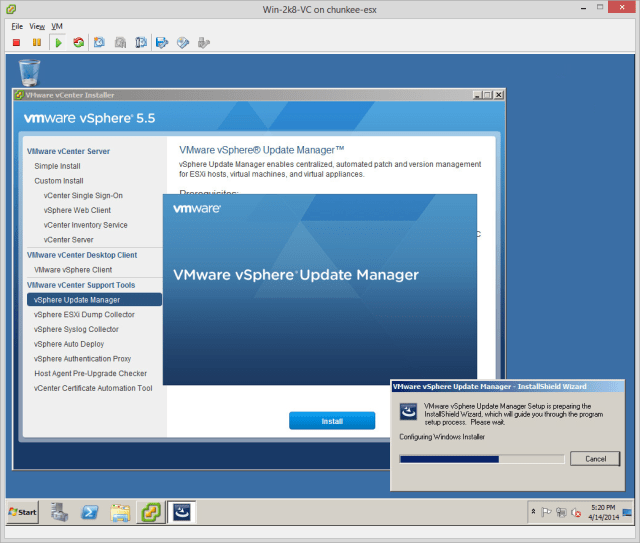
Task: Click the USB device connection toolbar icon
Action: pyautogui.click(x=203, y=42)
